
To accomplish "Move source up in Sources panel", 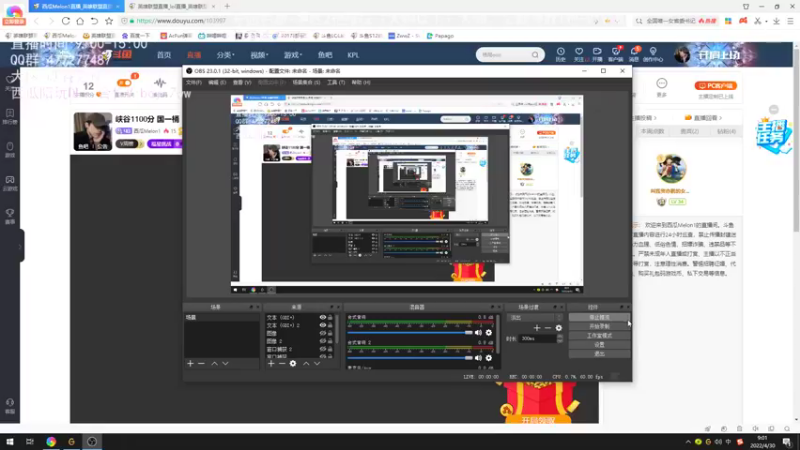I will click(306, 363).
